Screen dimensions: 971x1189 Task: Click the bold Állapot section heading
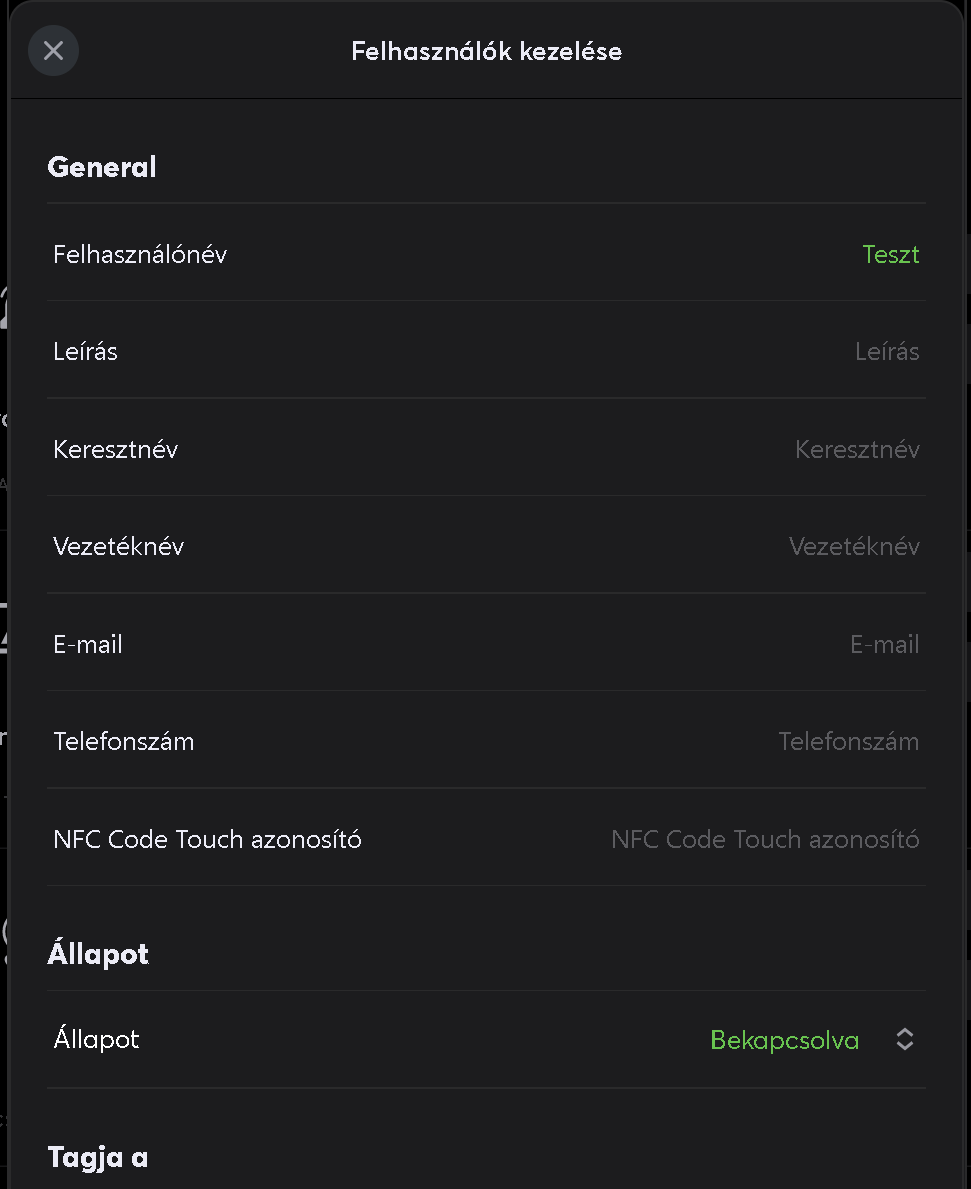click(x=98, y=952)
